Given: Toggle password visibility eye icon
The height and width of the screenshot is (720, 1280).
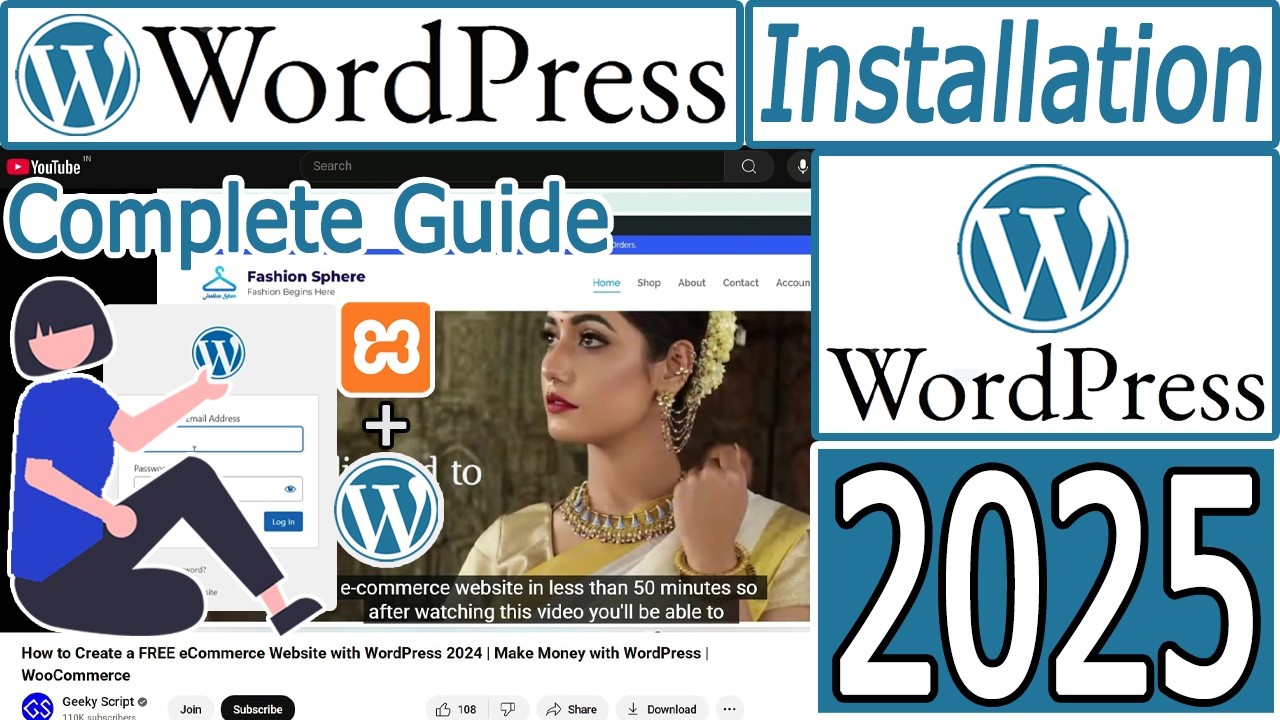Looking at the screenshot, I should (290, 489).
